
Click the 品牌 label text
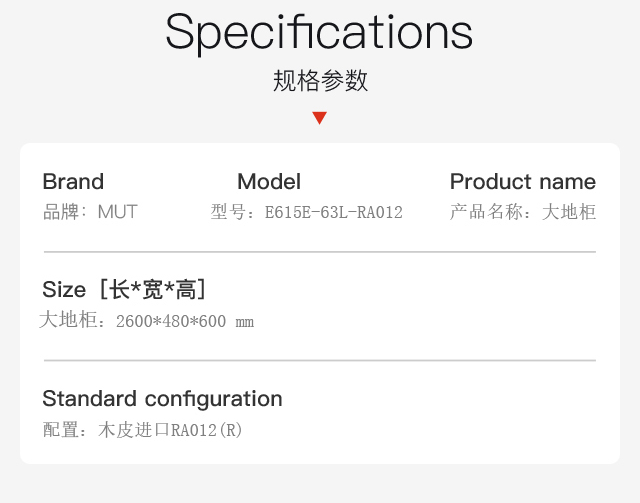60,212
